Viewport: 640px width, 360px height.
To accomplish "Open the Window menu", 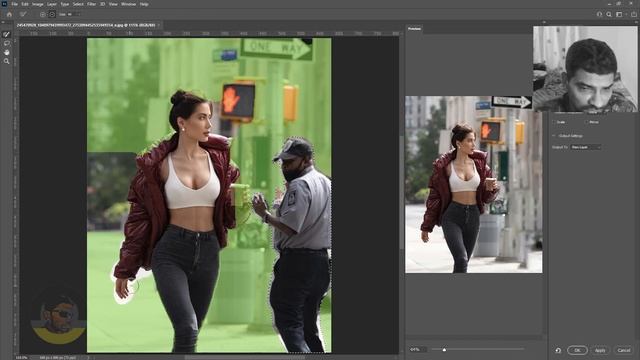I will pyautogui.click(x=128, y=4).
